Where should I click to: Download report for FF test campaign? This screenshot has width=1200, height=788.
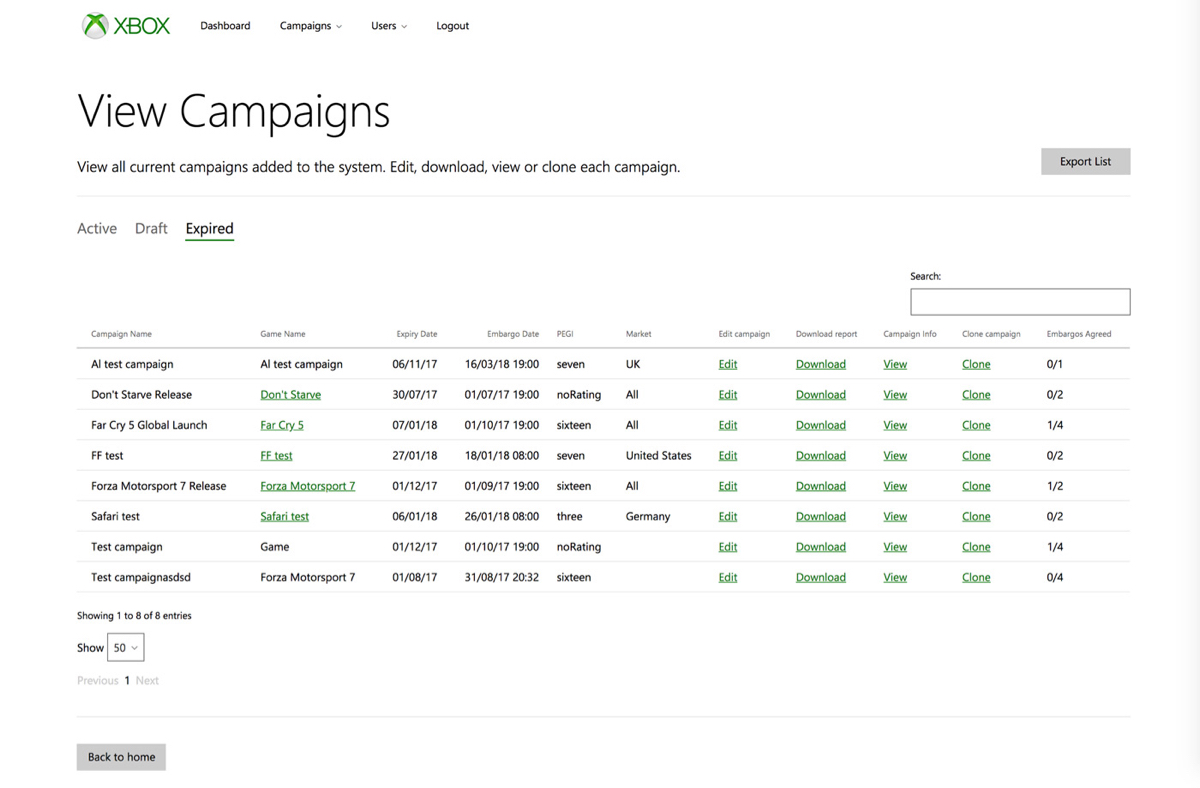(820, 456)
